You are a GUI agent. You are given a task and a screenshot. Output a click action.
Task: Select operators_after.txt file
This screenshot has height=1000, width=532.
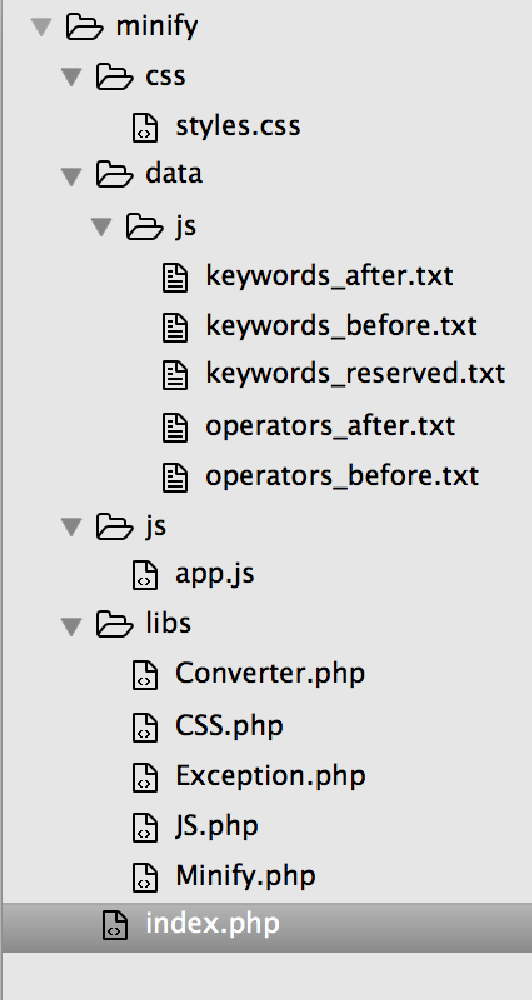(330, 426)
